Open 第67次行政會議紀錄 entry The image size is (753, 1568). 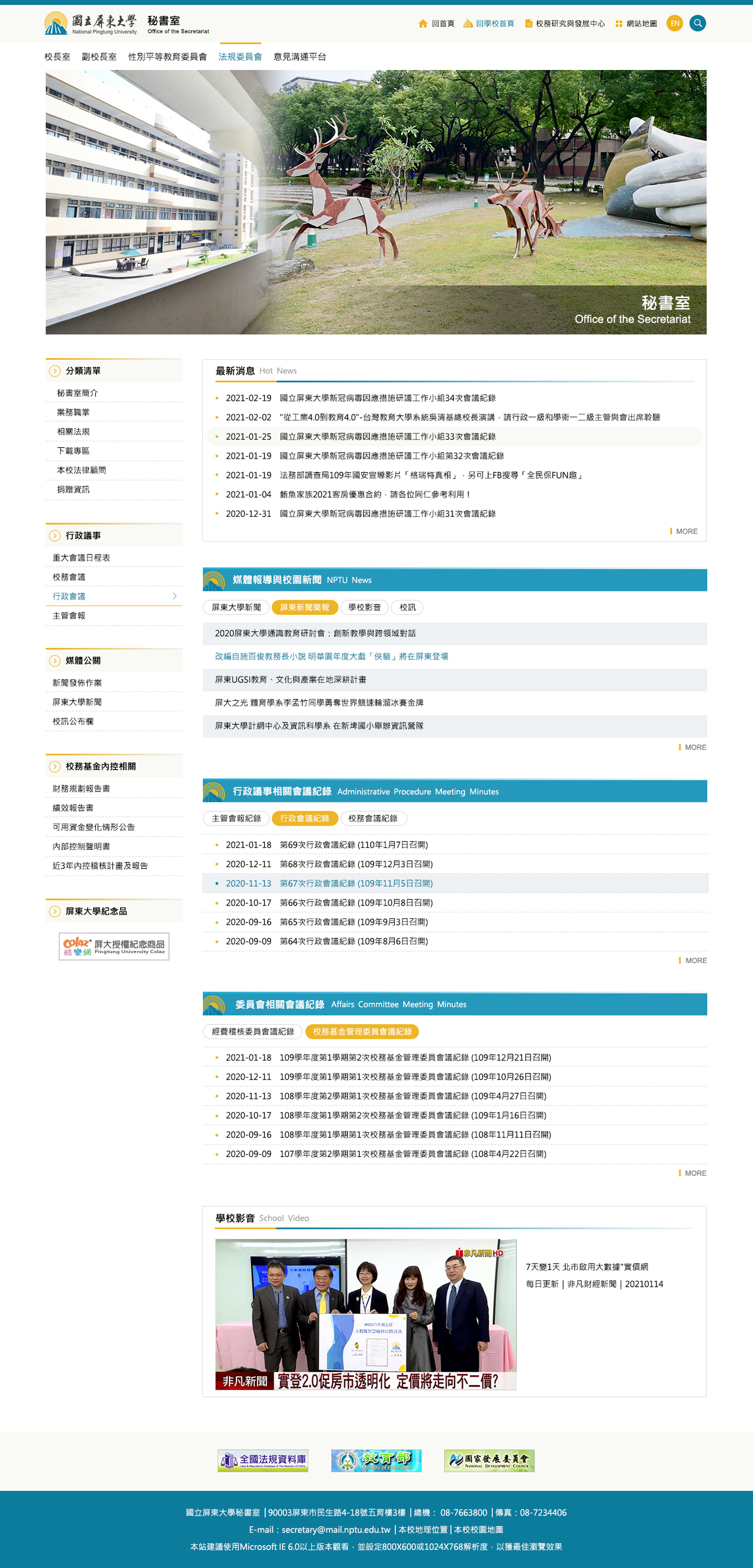click(356, 883)
